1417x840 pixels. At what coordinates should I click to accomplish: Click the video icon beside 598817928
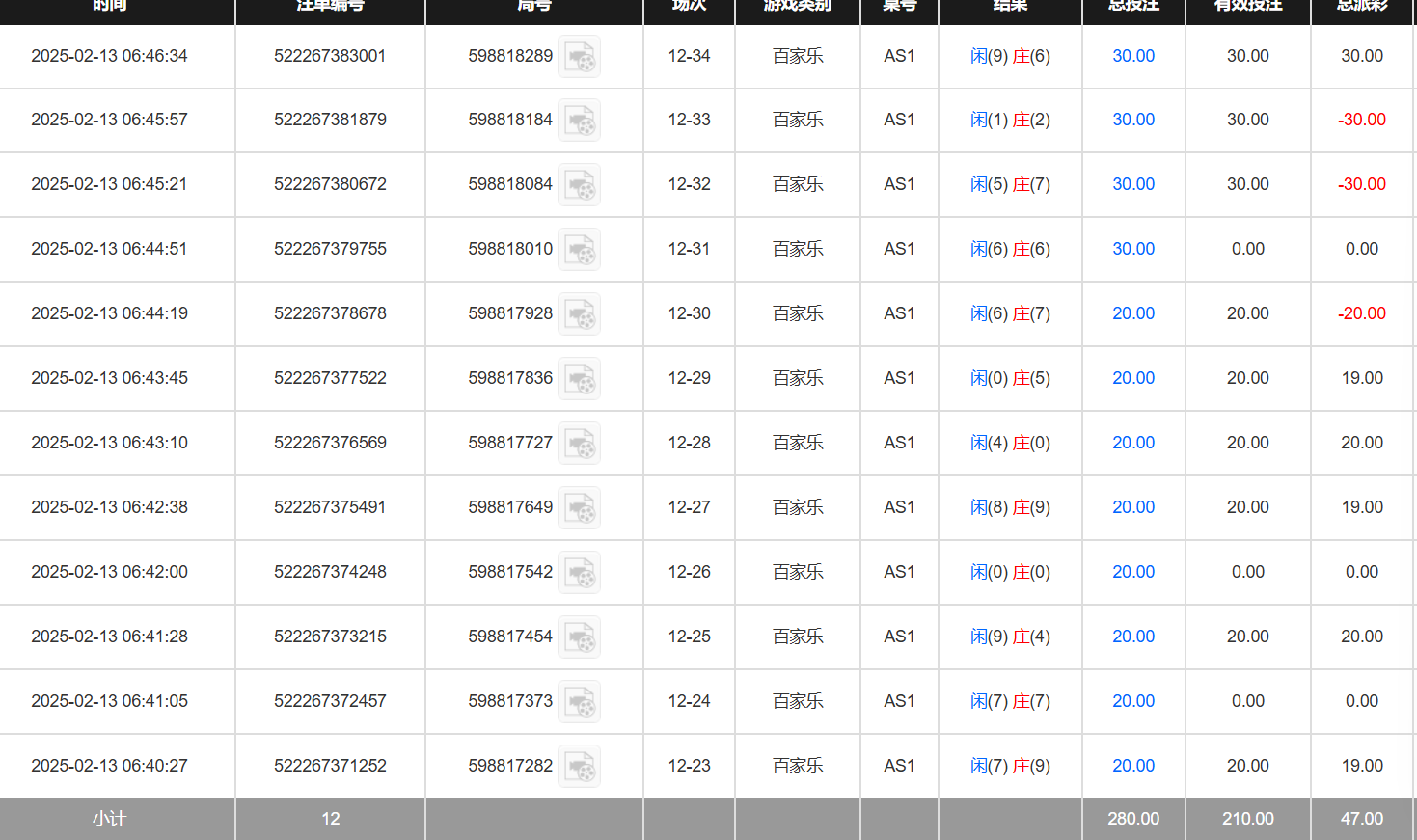(x=580, y=314)
